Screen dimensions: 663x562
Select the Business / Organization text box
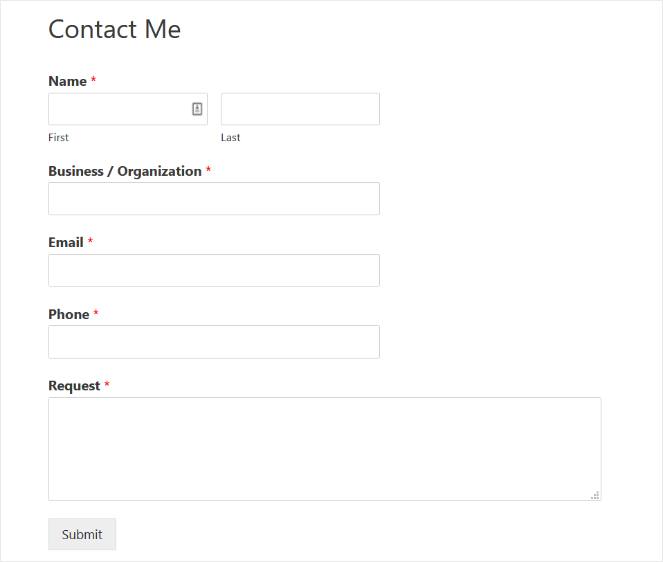point(214,198)
